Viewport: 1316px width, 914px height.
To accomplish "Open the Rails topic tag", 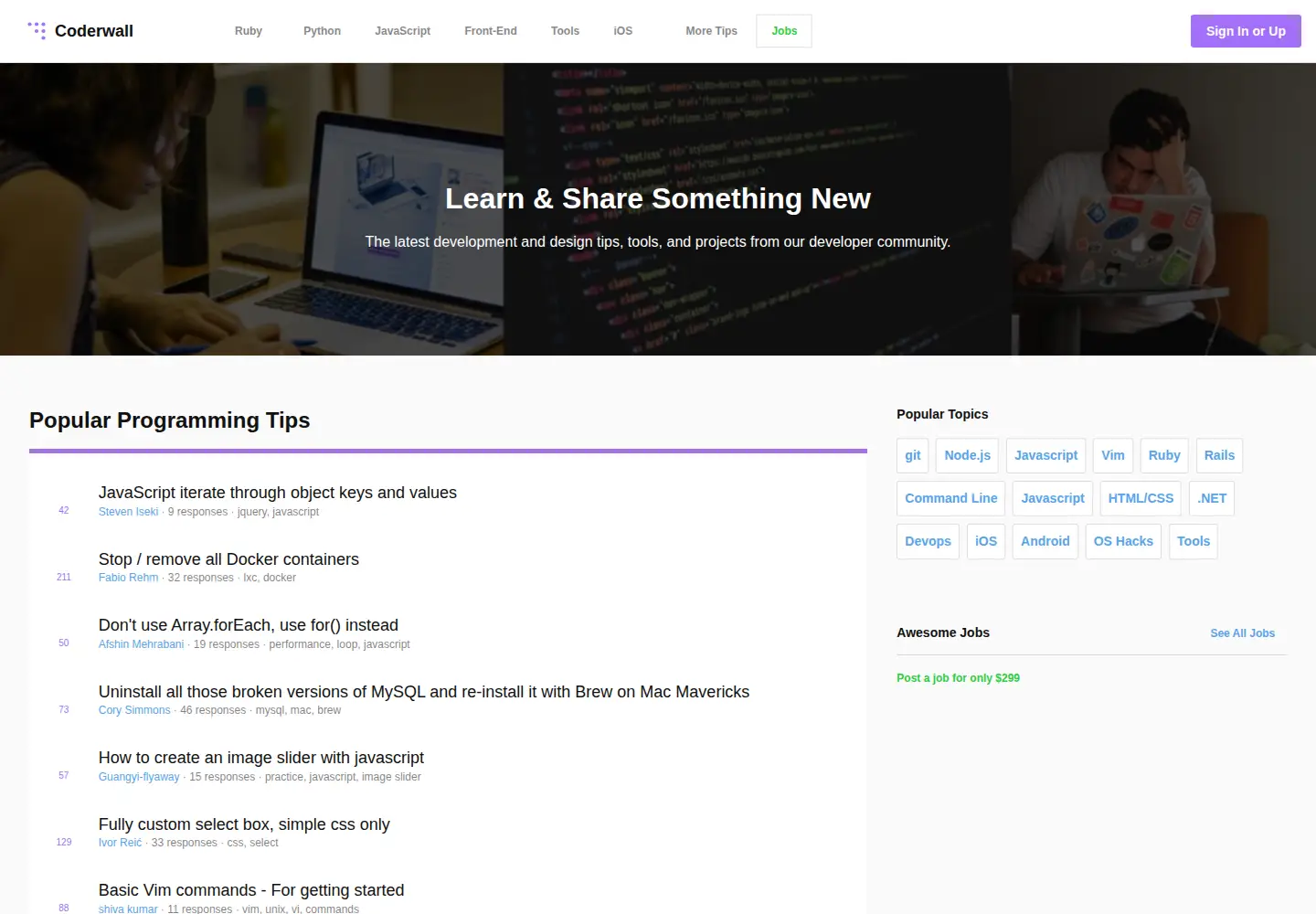I will 1219,455.
